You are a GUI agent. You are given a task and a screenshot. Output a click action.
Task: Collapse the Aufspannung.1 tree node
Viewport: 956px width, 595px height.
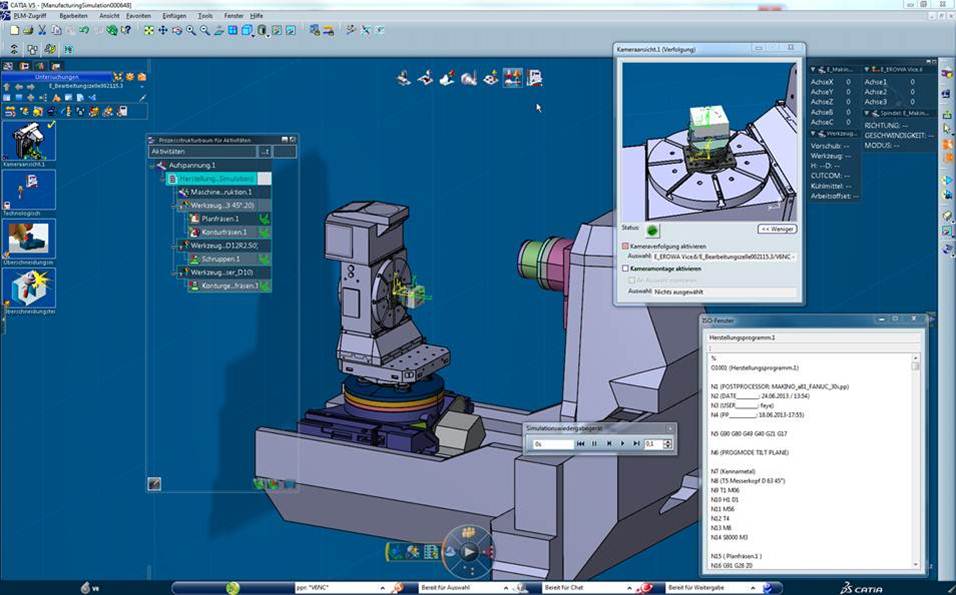click(x=153, y=165)
